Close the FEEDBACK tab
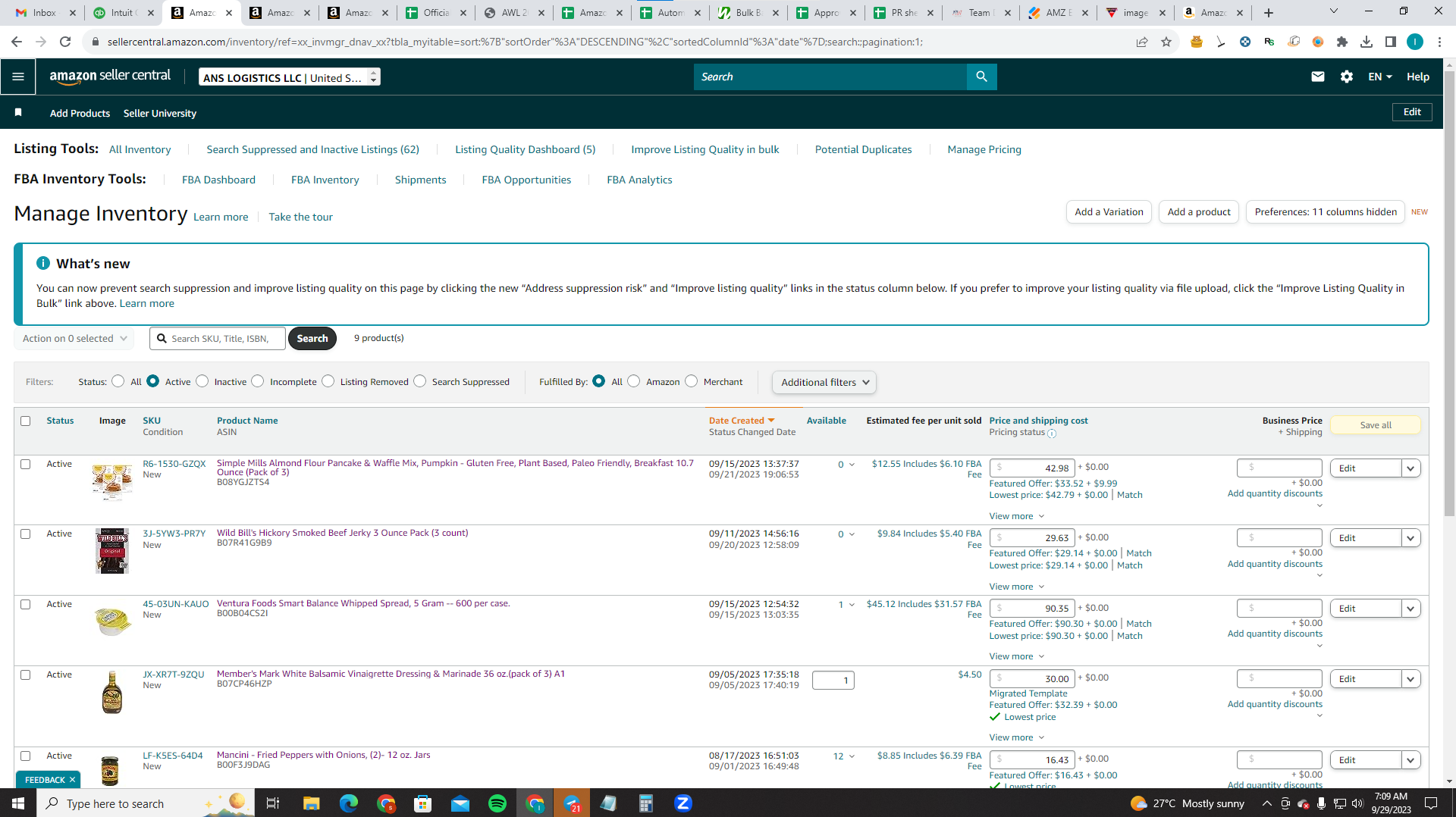Viewport: 1456px width, 817px height. coord(73,780)
